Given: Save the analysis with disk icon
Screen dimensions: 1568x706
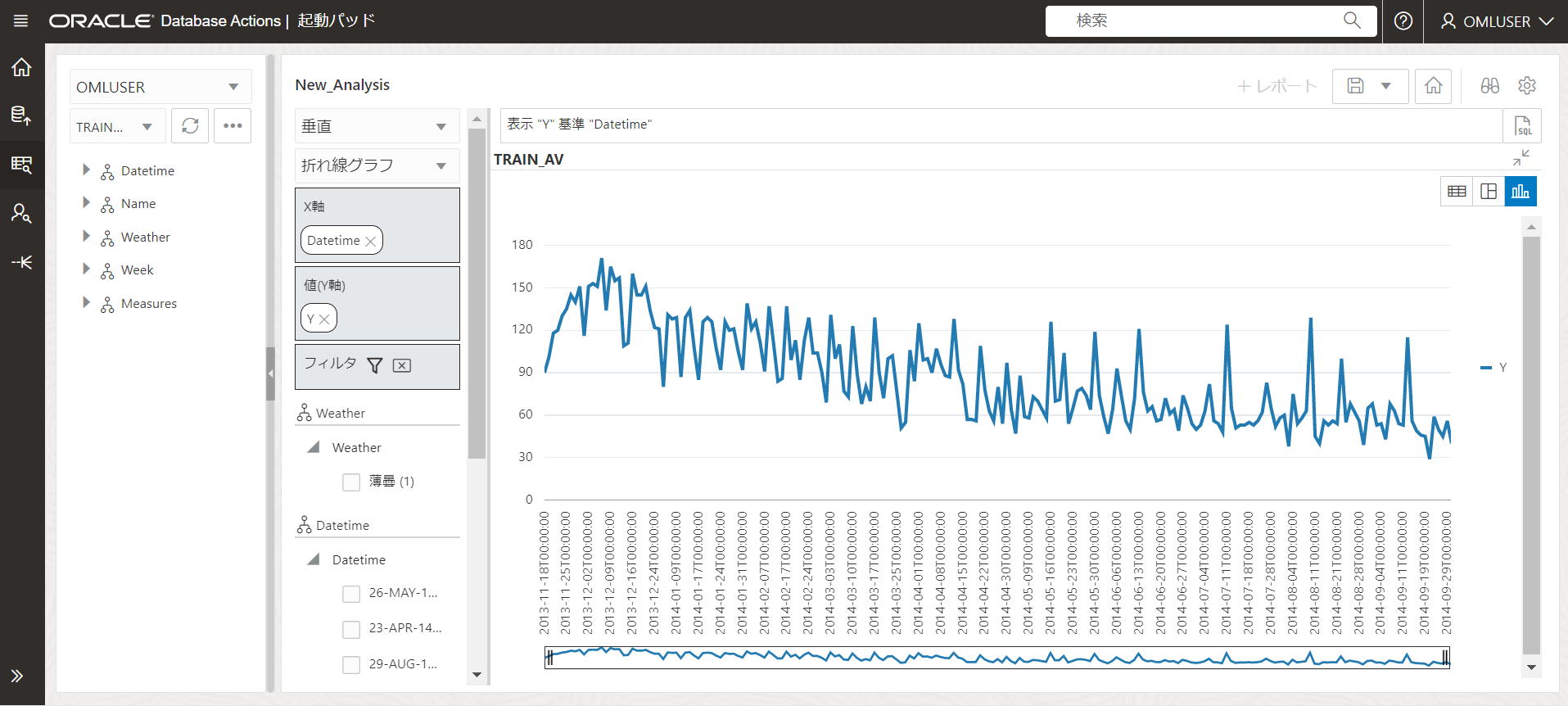Looking at the screenshot, I should (1355, 86).
